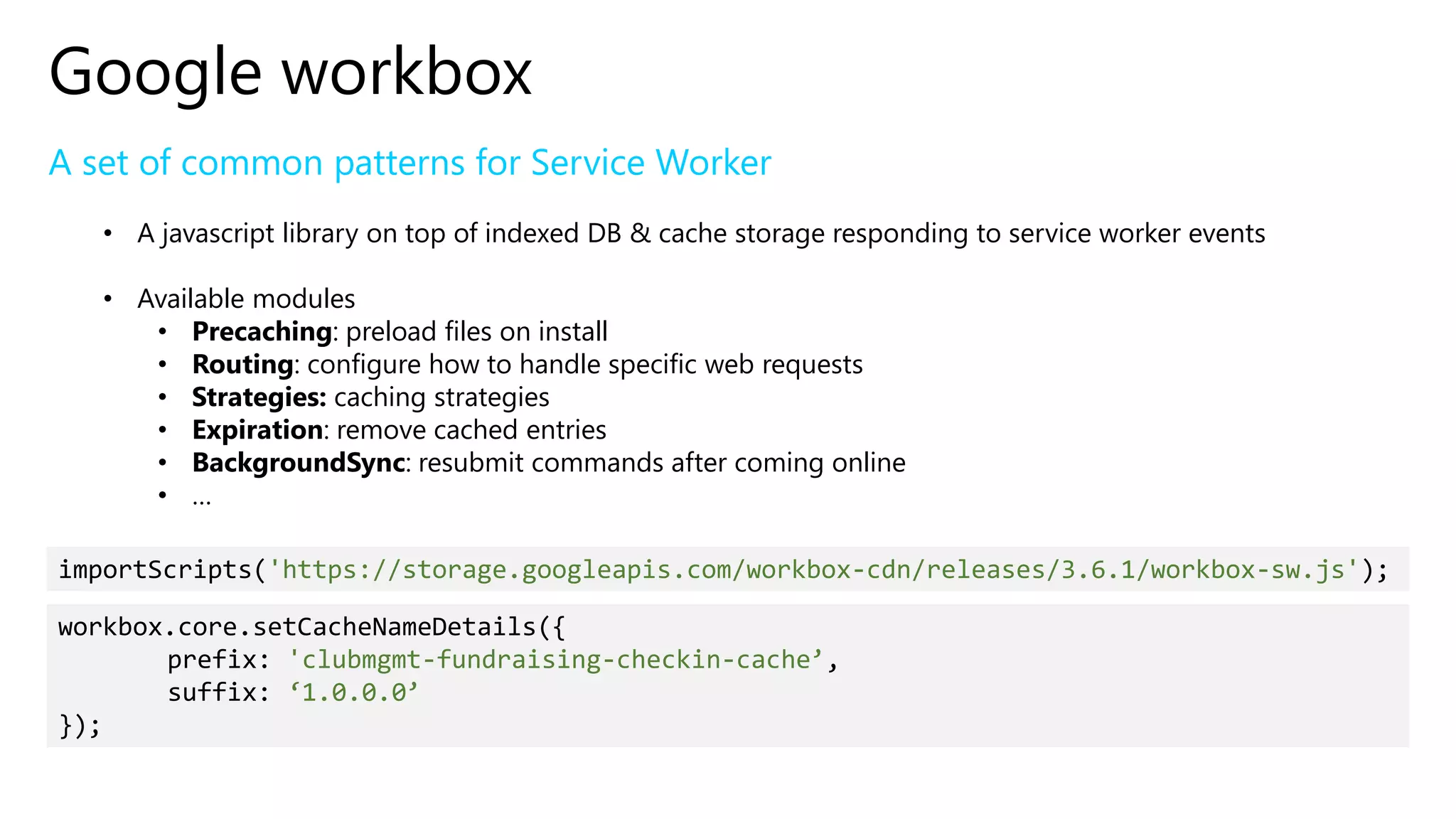Select the 'BackgroundSync' module line
1456x819 pixels.
tap(549, 463)
